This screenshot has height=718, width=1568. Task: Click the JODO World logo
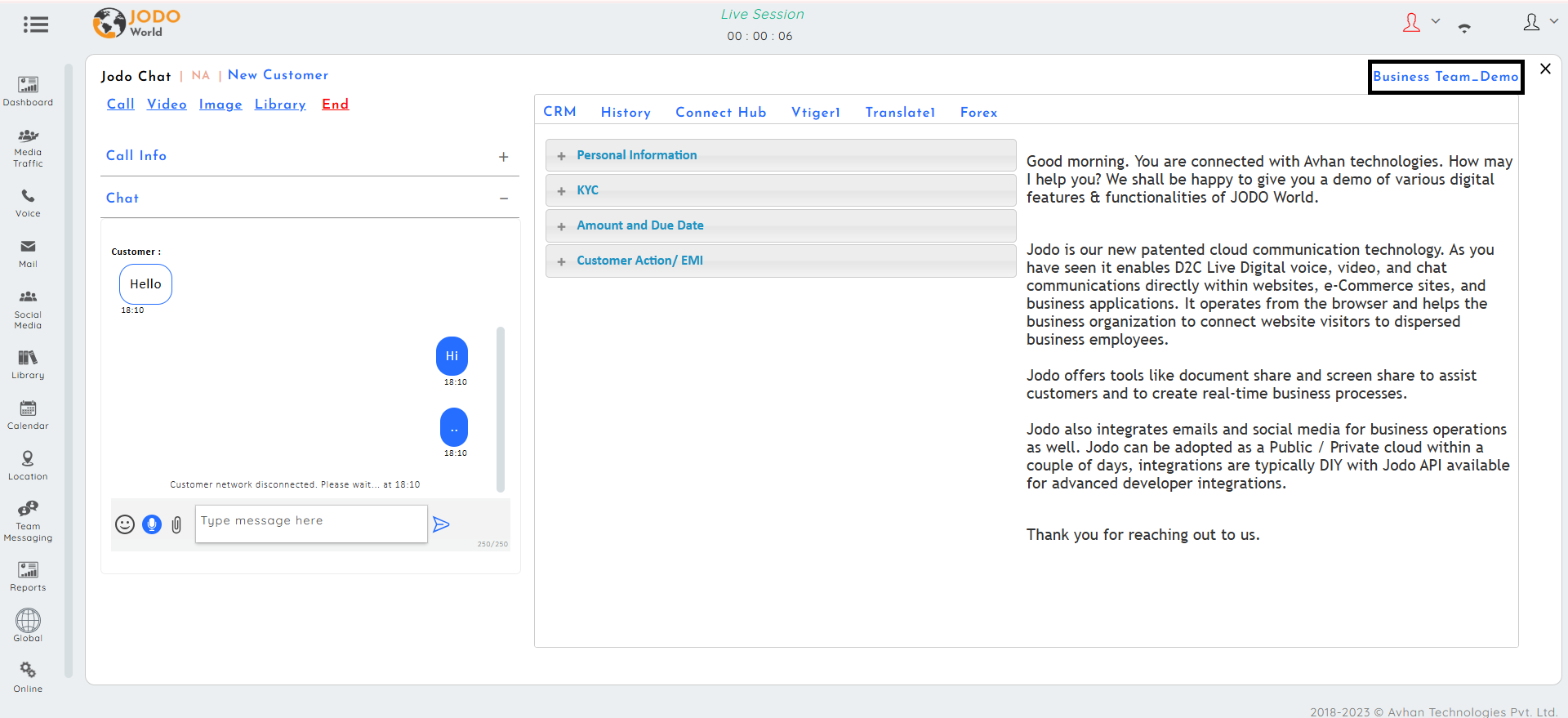click(x=136, y=23)
